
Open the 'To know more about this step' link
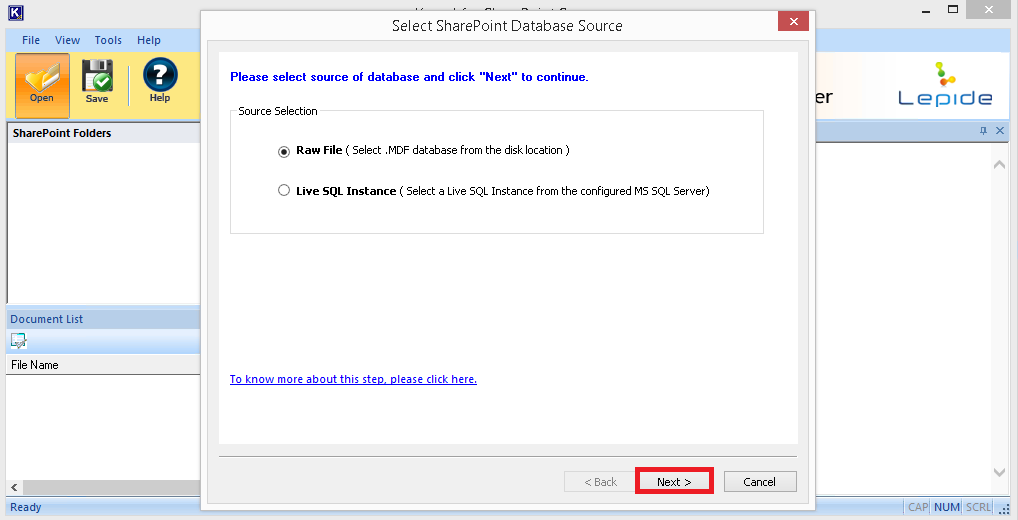point(353,379)
